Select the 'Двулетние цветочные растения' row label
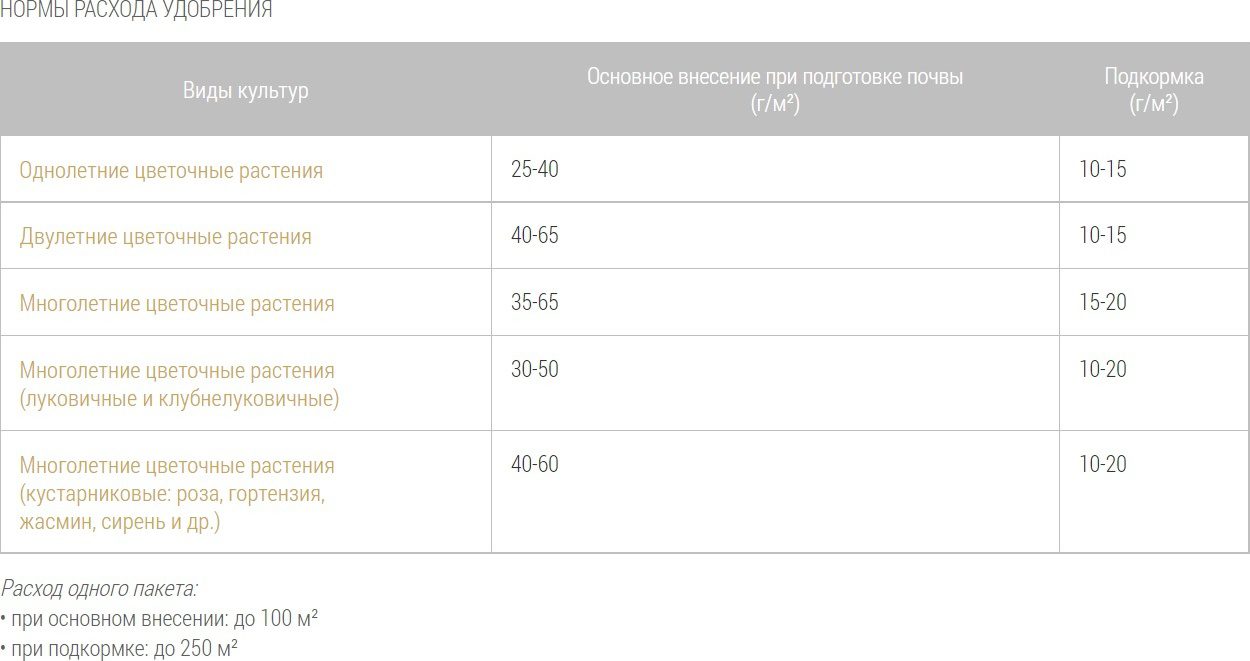The height and width of the screenshot is (661, 1250). click(165, 237)
